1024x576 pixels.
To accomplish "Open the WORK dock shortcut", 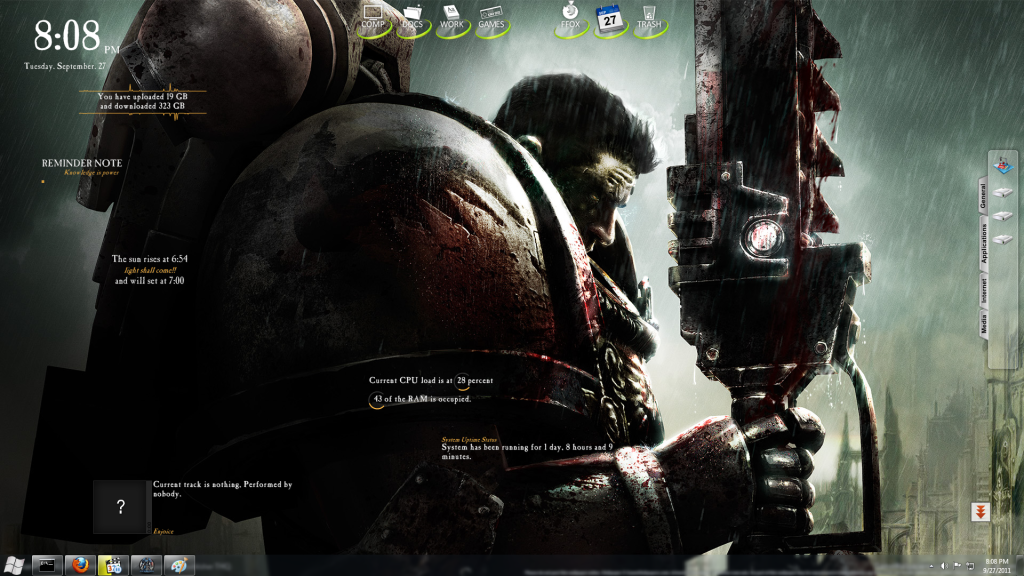I will [x=451, y=20].
